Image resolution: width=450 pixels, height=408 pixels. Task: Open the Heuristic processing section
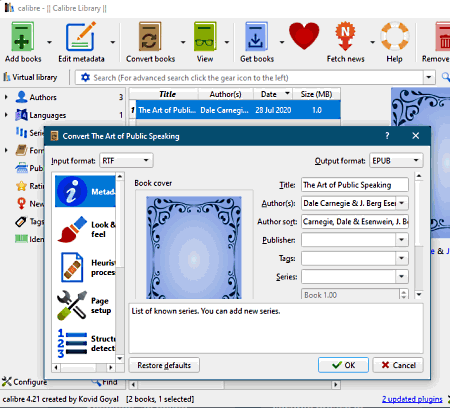click(x=85, y=267)
